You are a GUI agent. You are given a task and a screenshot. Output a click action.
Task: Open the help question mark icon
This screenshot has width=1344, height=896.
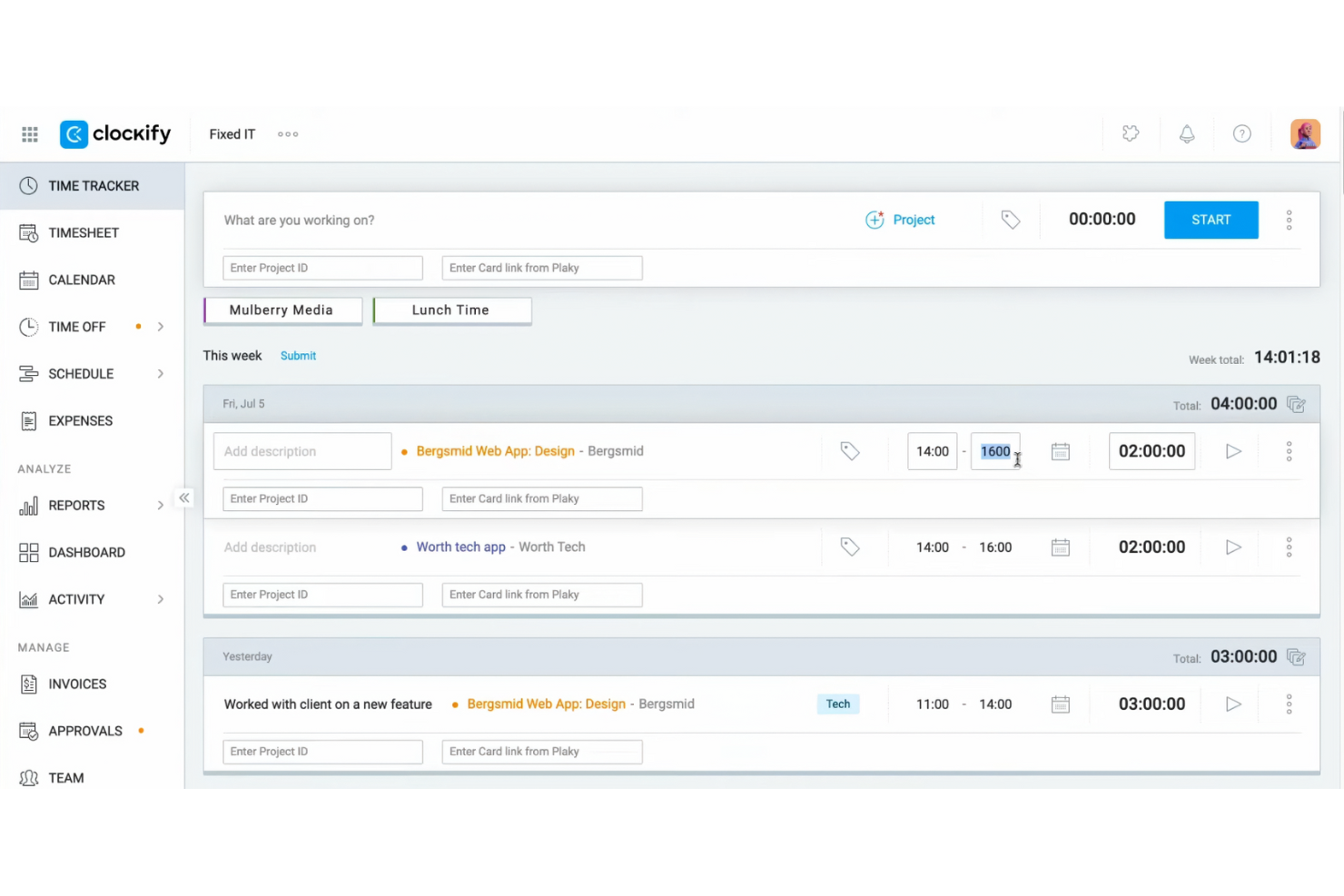pos(1242,134)
